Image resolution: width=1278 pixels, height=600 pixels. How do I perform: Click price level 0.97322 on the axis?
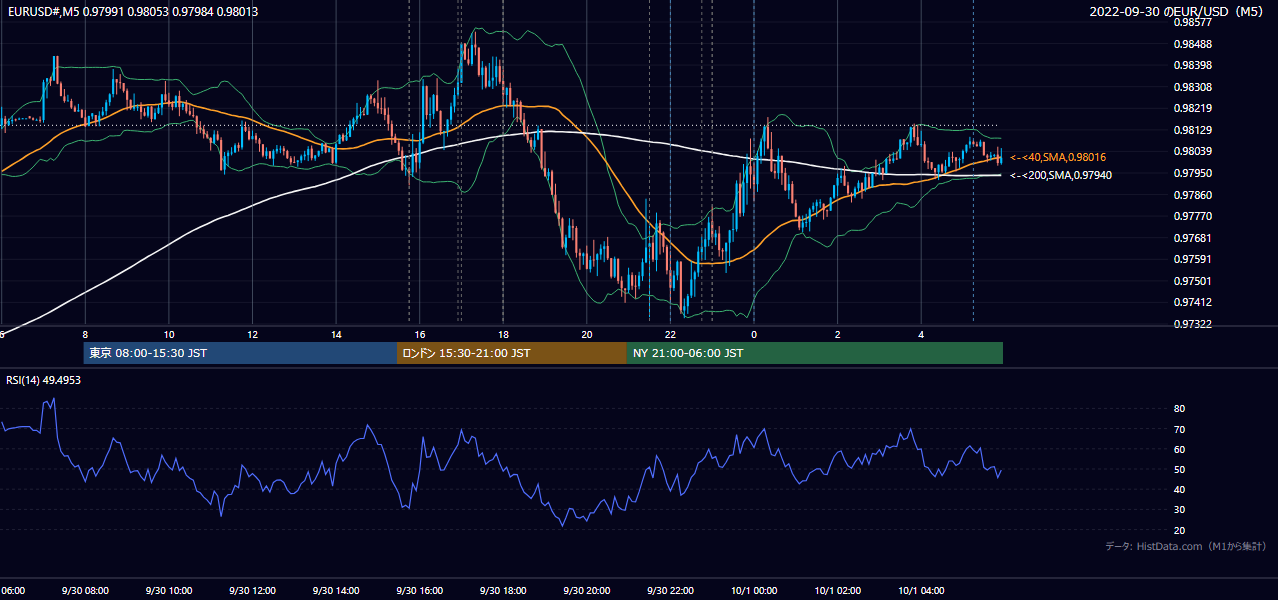tap(1193, 324)
